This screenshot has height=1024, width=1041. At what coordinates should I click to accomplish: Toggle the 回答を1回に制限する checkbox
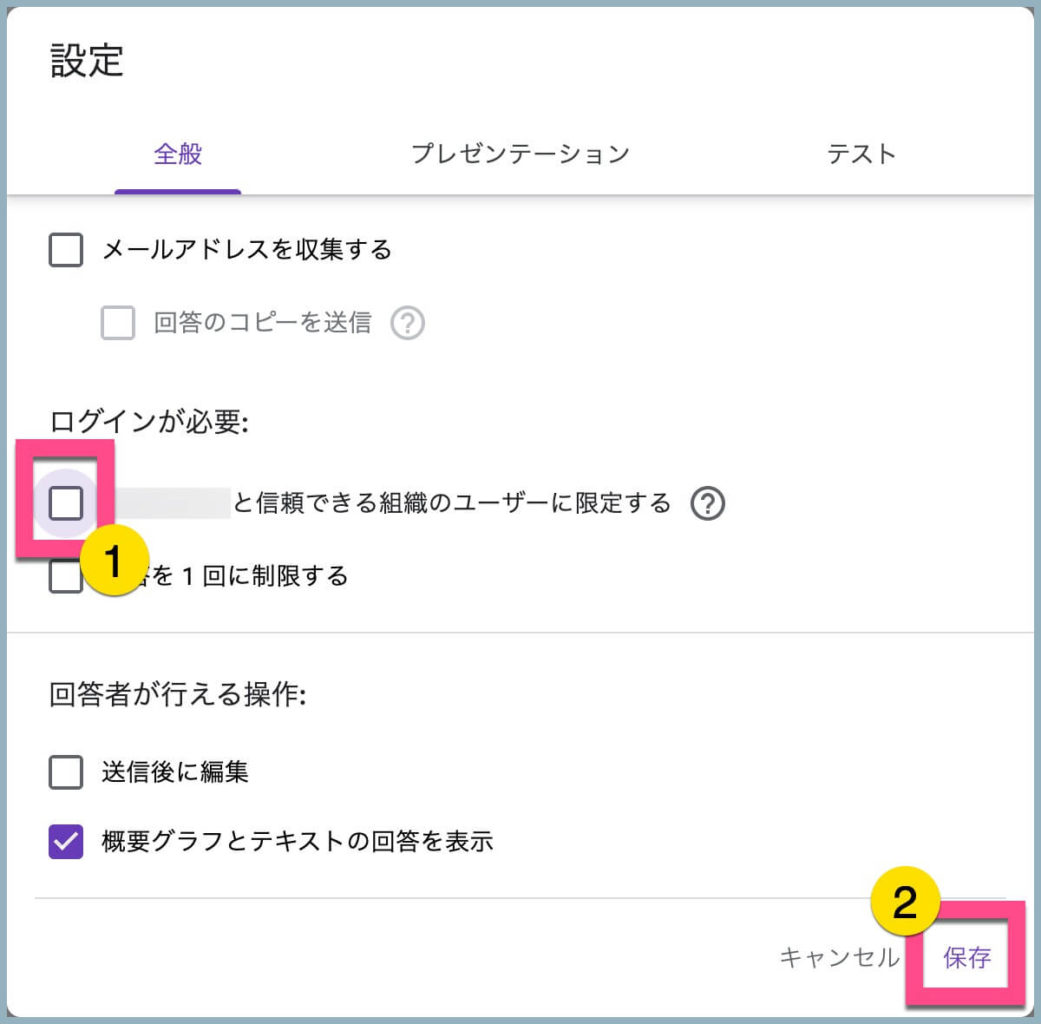tap(63, 579)
